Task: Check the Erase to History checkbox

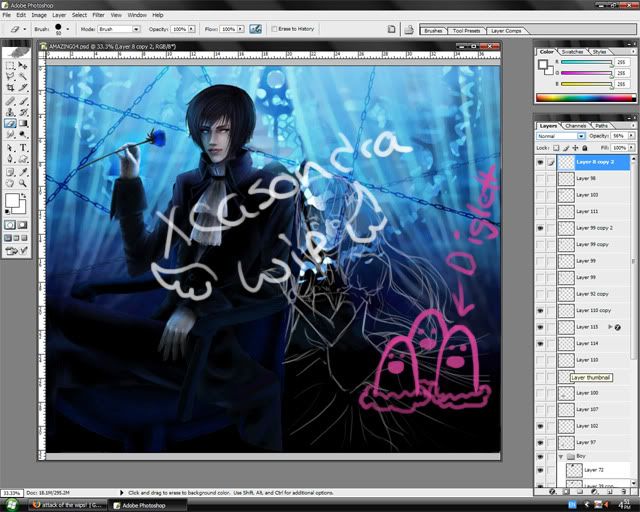Action: [x=274, y=29]
